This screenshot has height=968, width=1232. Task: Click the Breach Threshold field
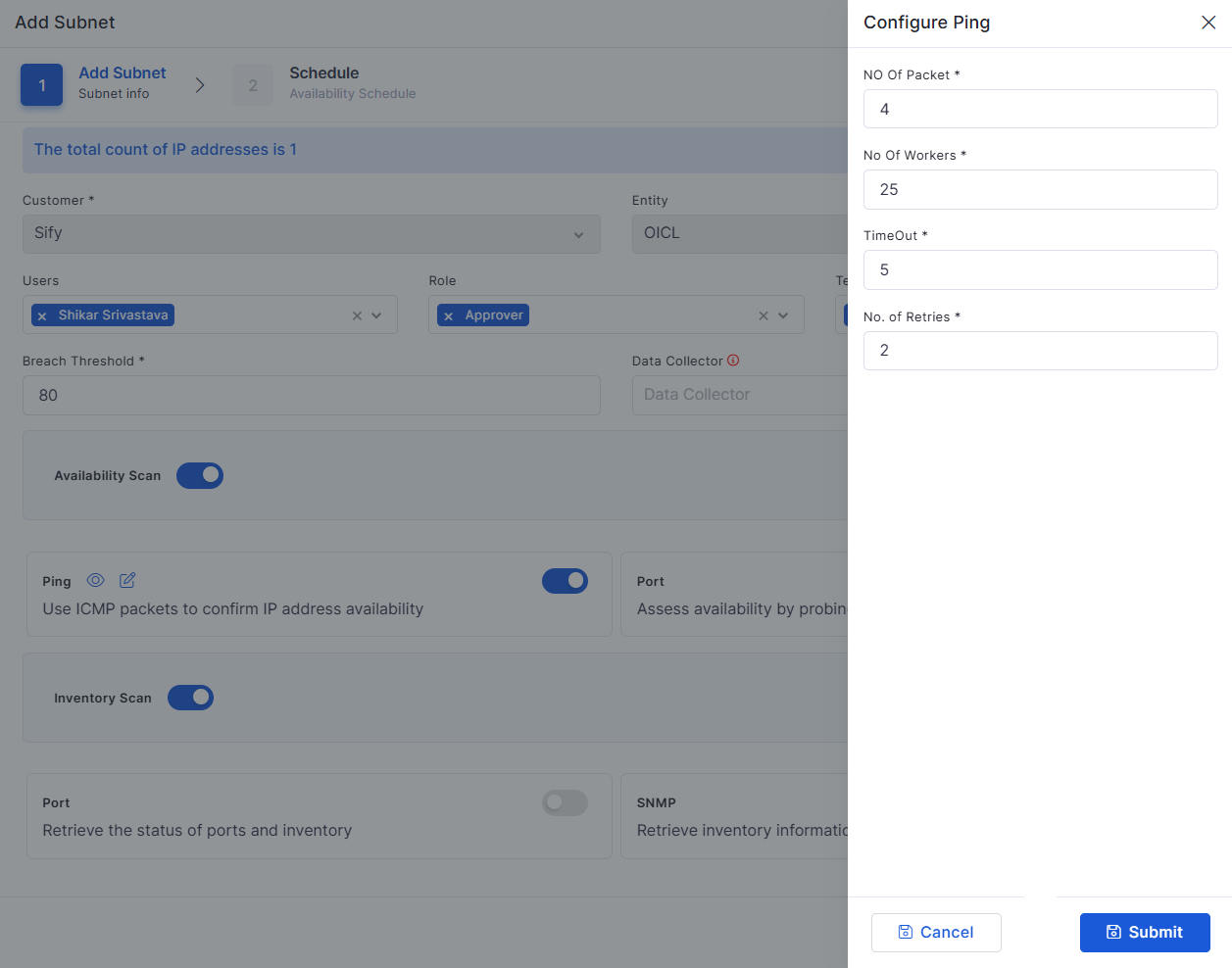(312, 395)
